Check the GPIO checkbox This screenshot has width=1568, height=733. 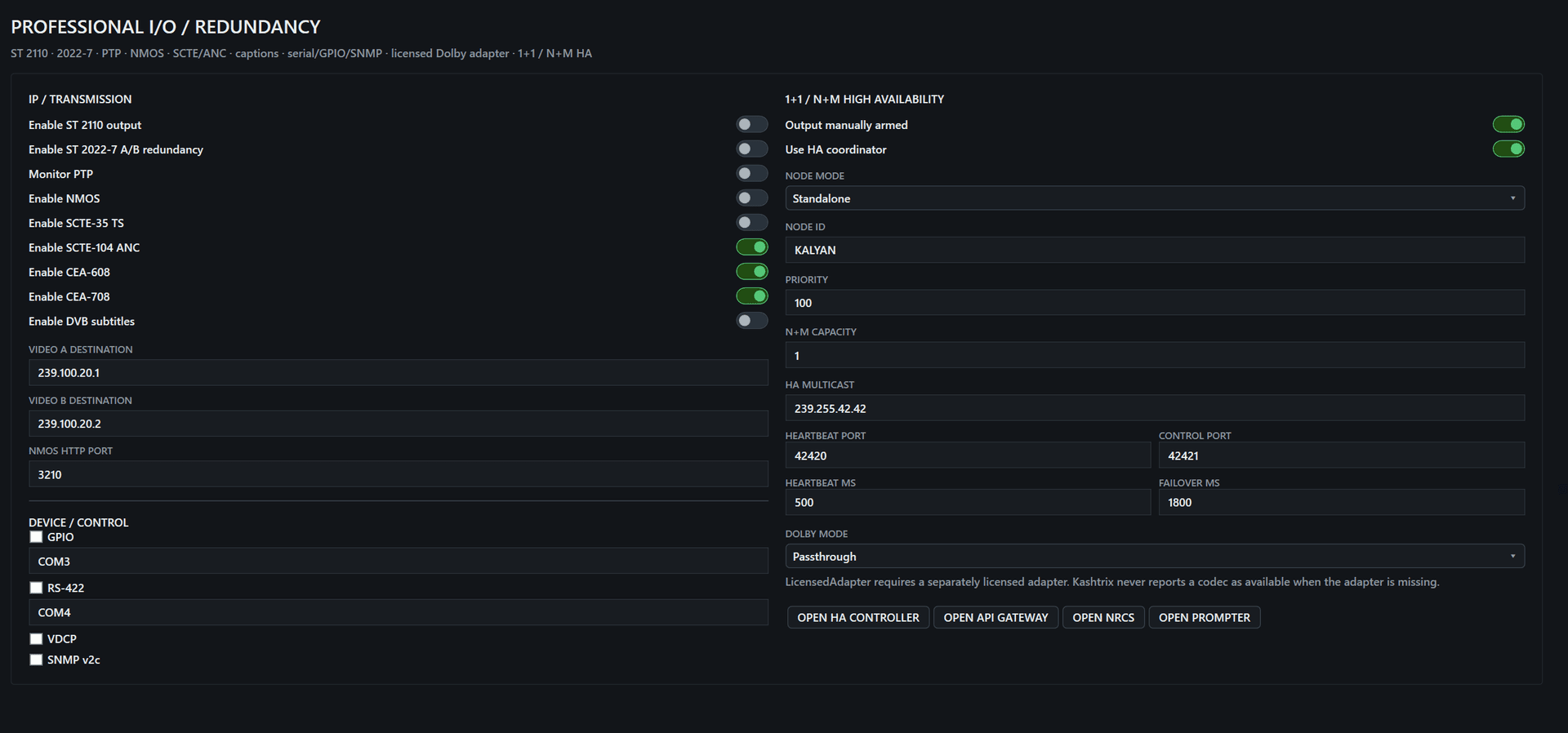36,536
